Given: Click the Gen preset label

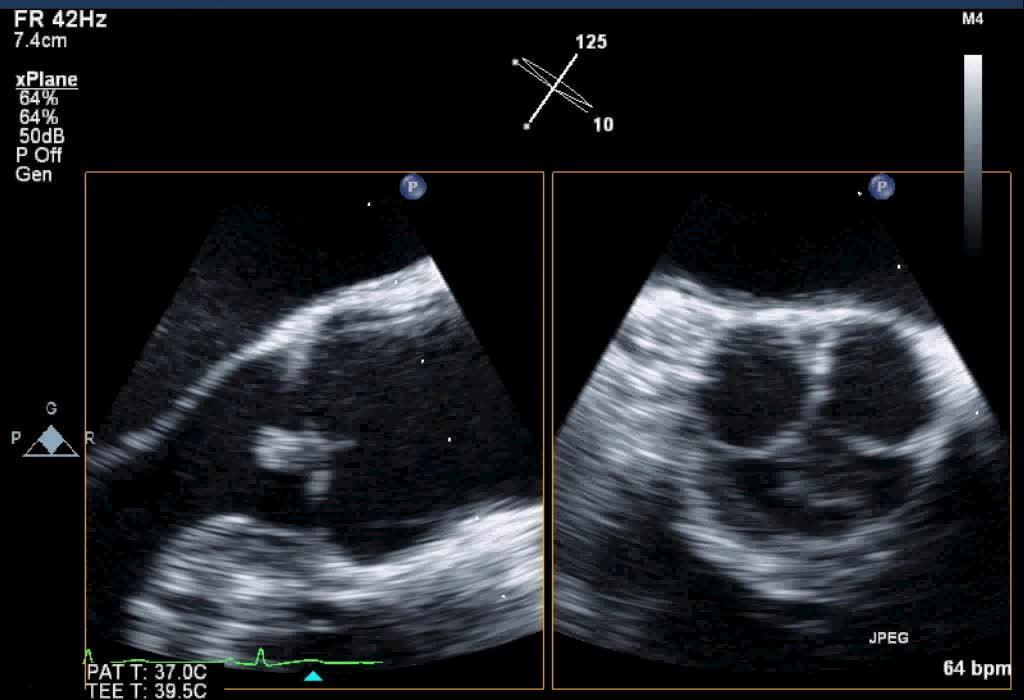Looking at the screenshot, I should coord(34,174).
